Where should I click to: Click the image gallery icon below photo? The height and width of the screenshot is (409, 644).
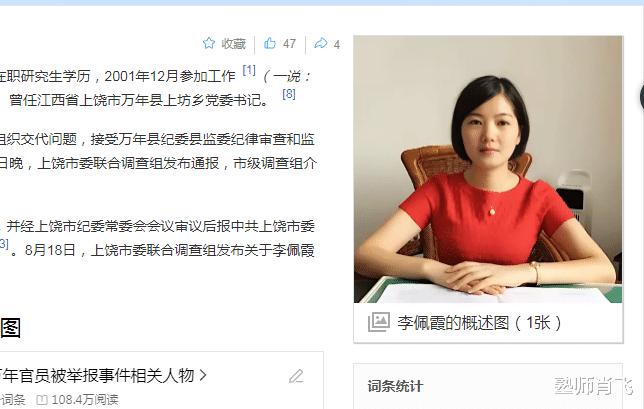click(x=378, y=322)
